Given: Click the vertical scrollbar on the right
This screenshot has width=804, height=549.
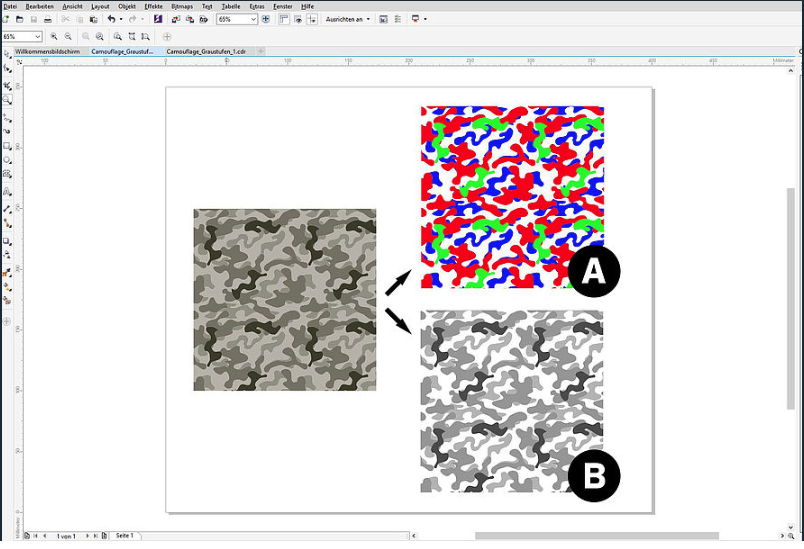Looking at the screenshot, I should 792,300.
